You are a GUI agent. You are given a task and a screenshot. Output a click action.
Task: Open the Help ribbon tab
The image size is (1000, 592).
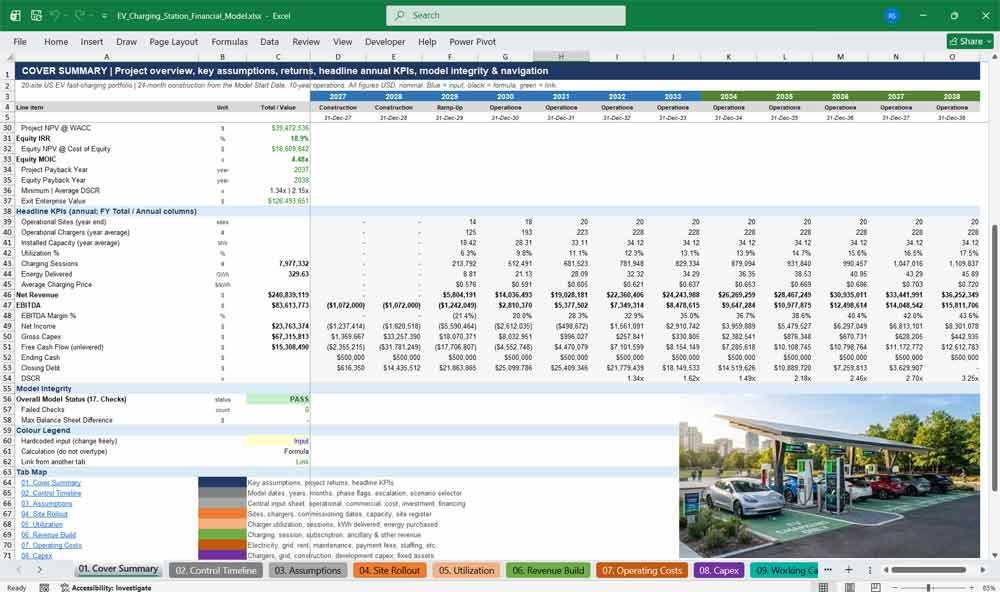pos(427,41)
